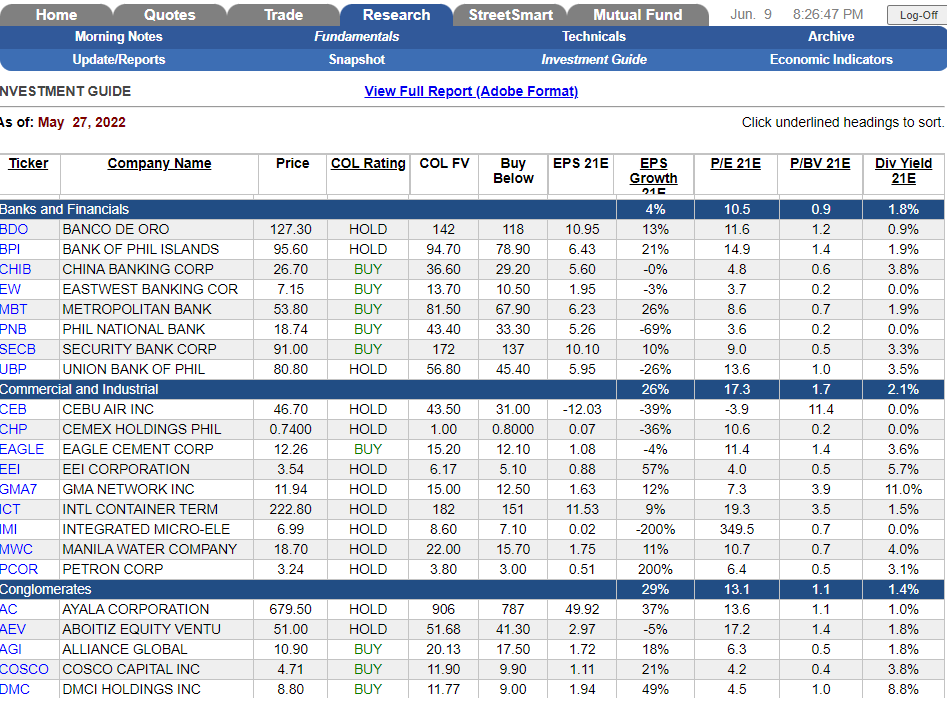Click PETRON CORP company name
Image resolution: width=947 pixels, height=701 pixels.
[x=113, y=569]
